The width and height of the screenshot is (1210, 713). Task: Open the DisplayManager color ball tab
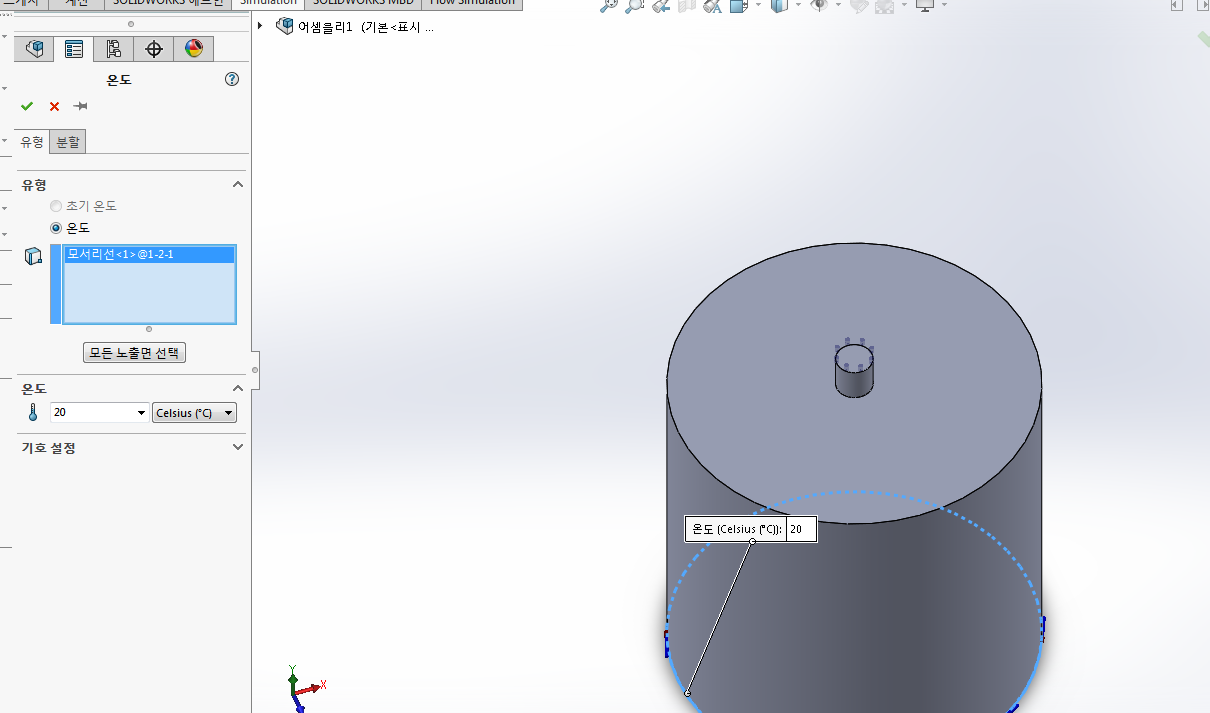point(194,49)
